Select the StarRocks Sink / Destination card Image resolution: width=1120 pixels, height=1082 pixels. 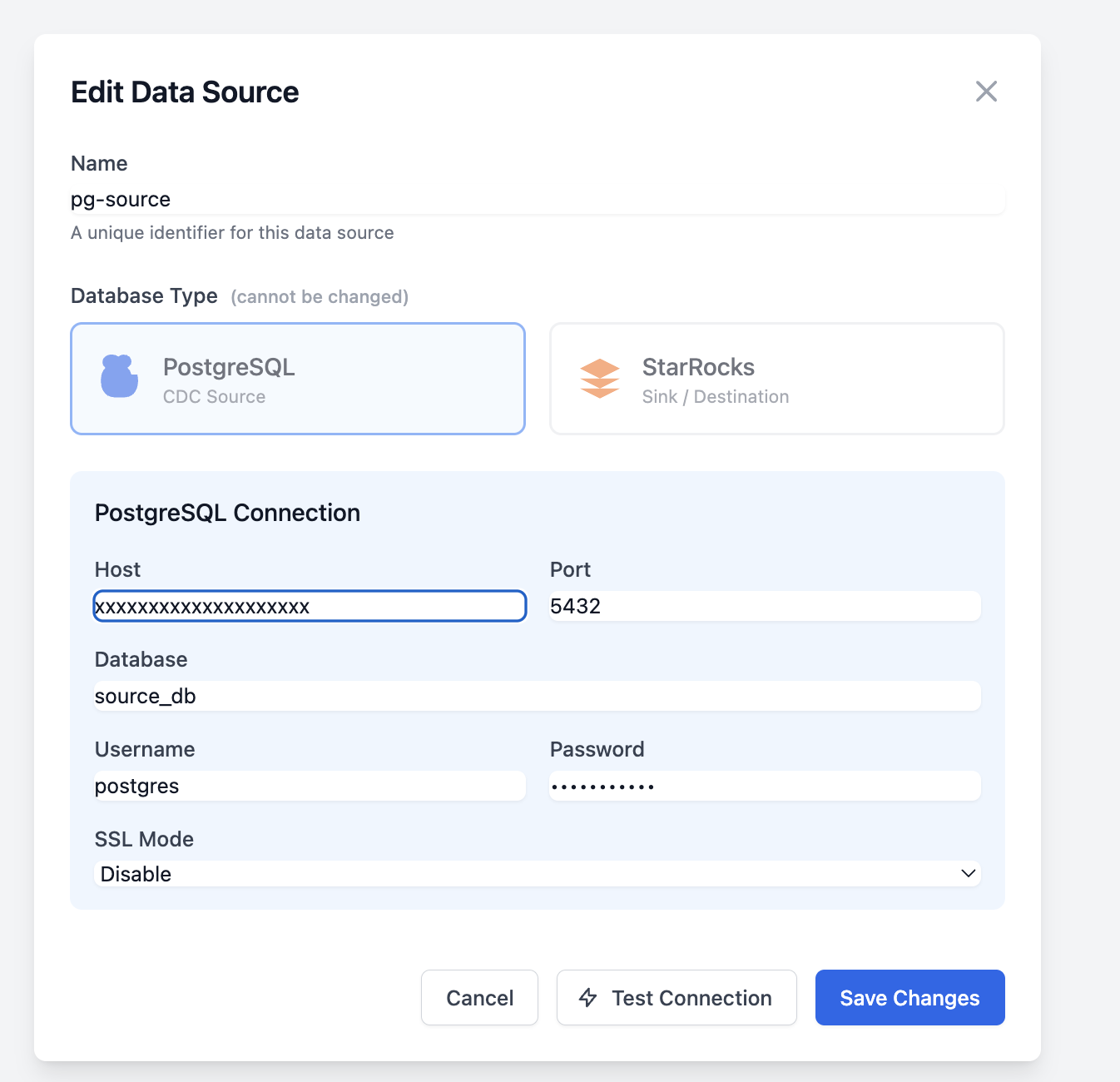[x=776, y=379]
